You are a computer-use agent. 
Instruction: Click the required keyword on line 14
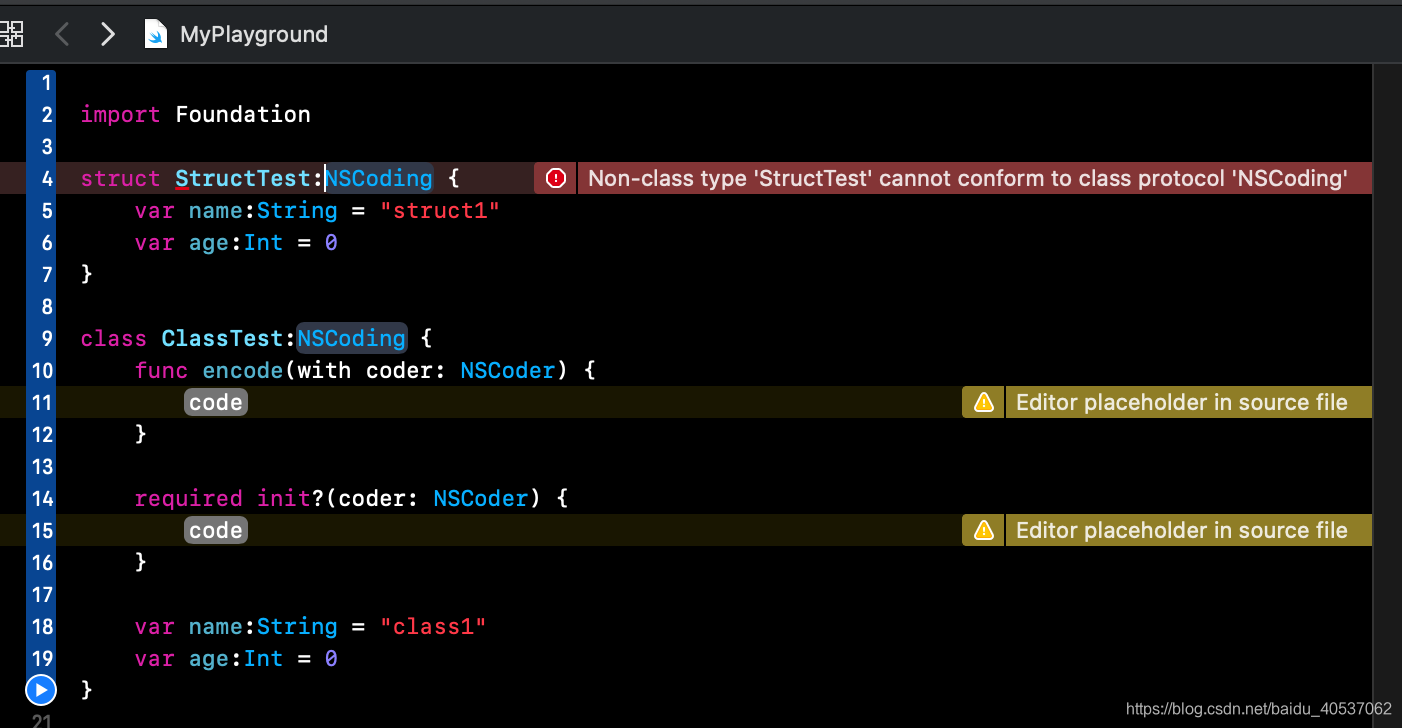[189, 498]
